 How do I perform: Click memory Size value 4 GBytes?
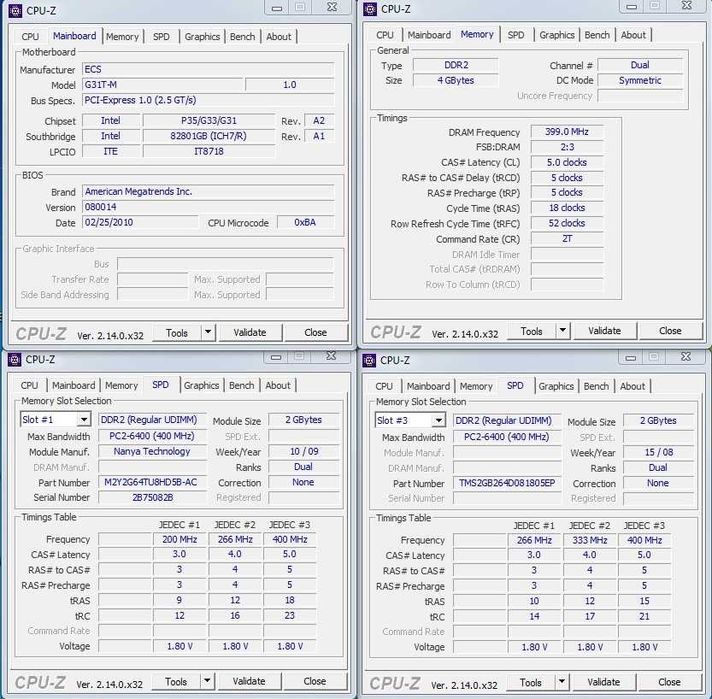tap(455, 80)
